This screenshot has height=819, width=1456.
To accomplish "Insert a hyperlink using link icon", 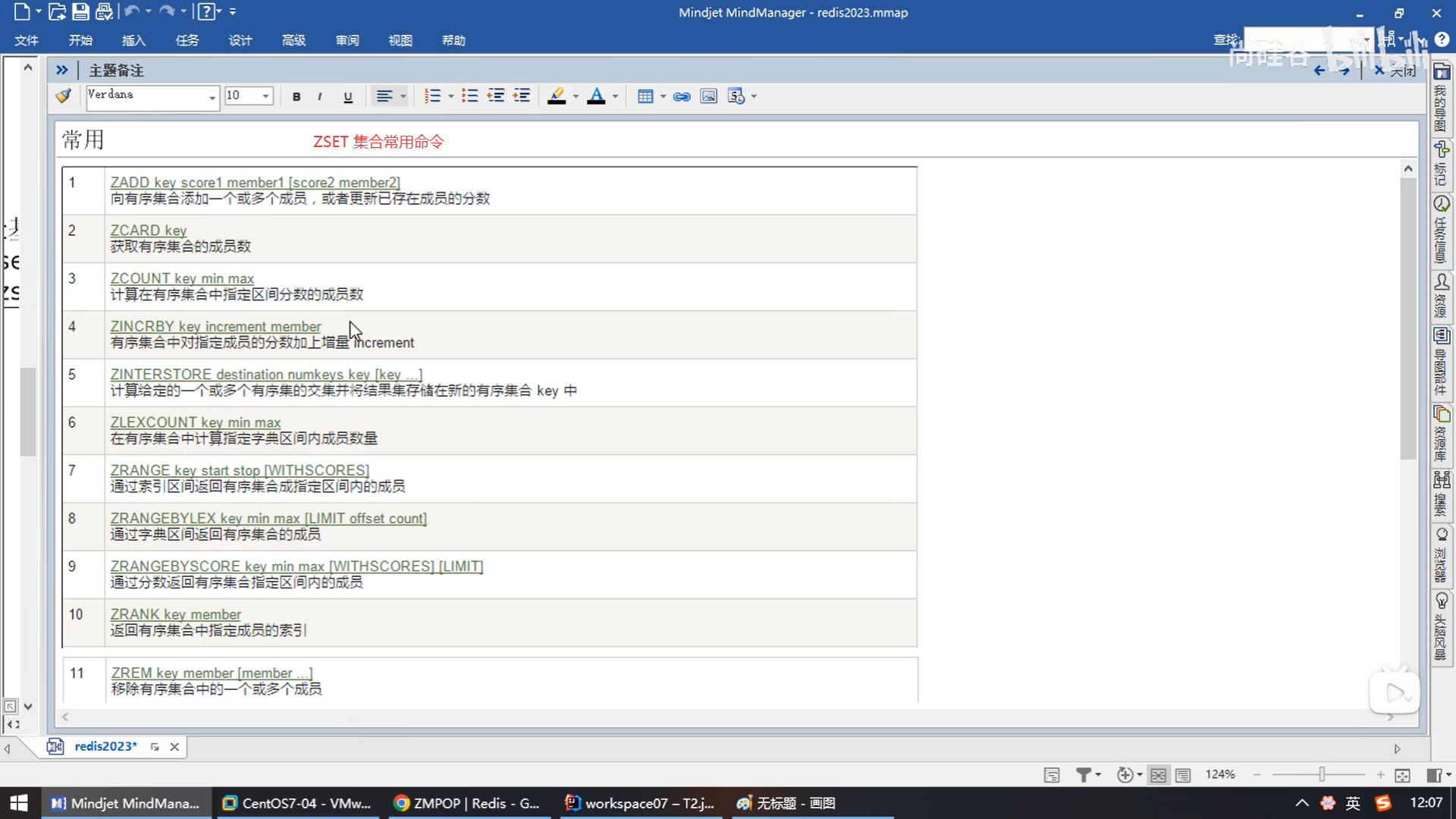I will point(682,96).
